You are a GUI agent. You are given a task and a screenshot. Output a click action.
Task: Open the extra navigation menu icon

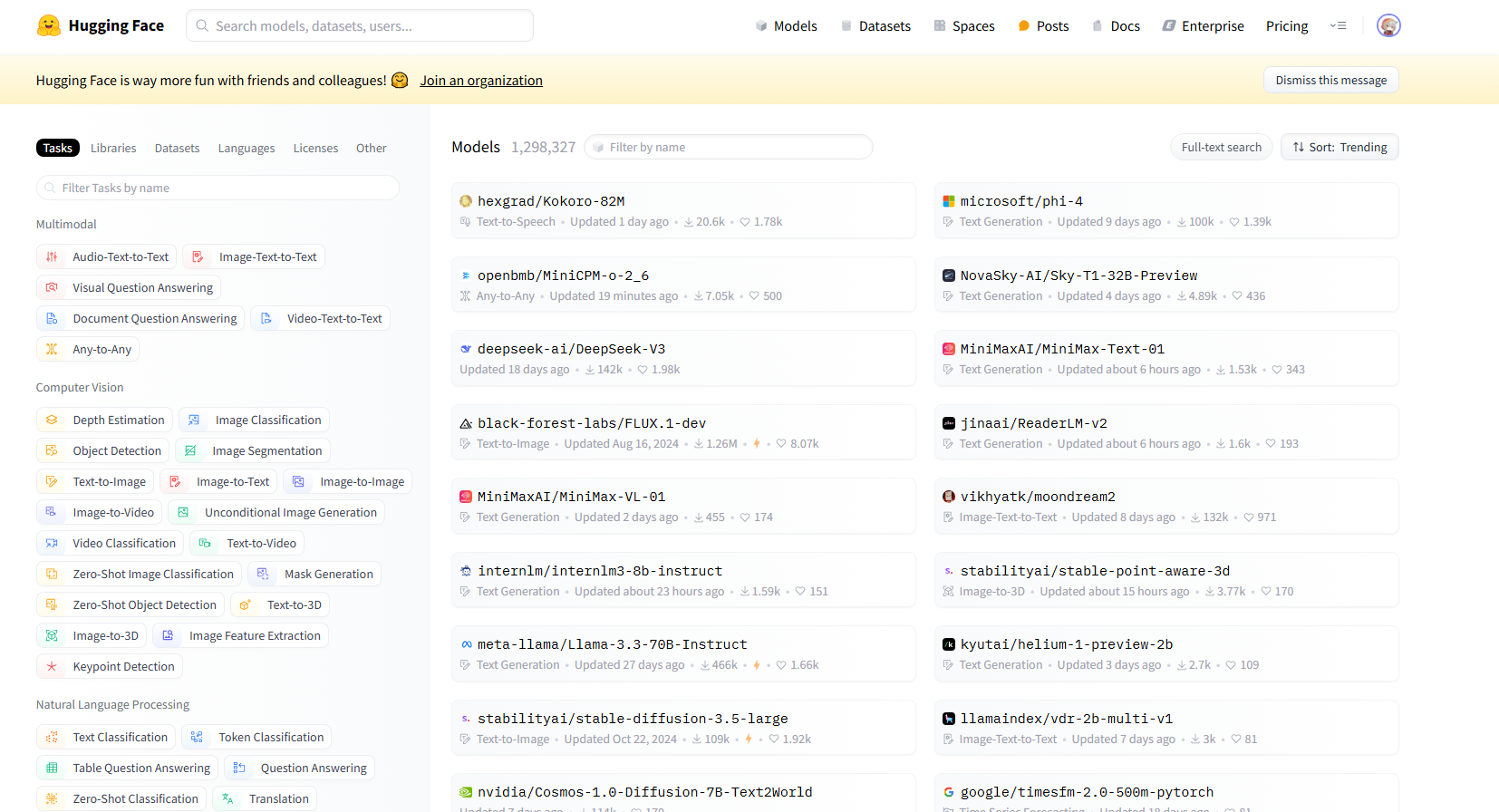1338,25
